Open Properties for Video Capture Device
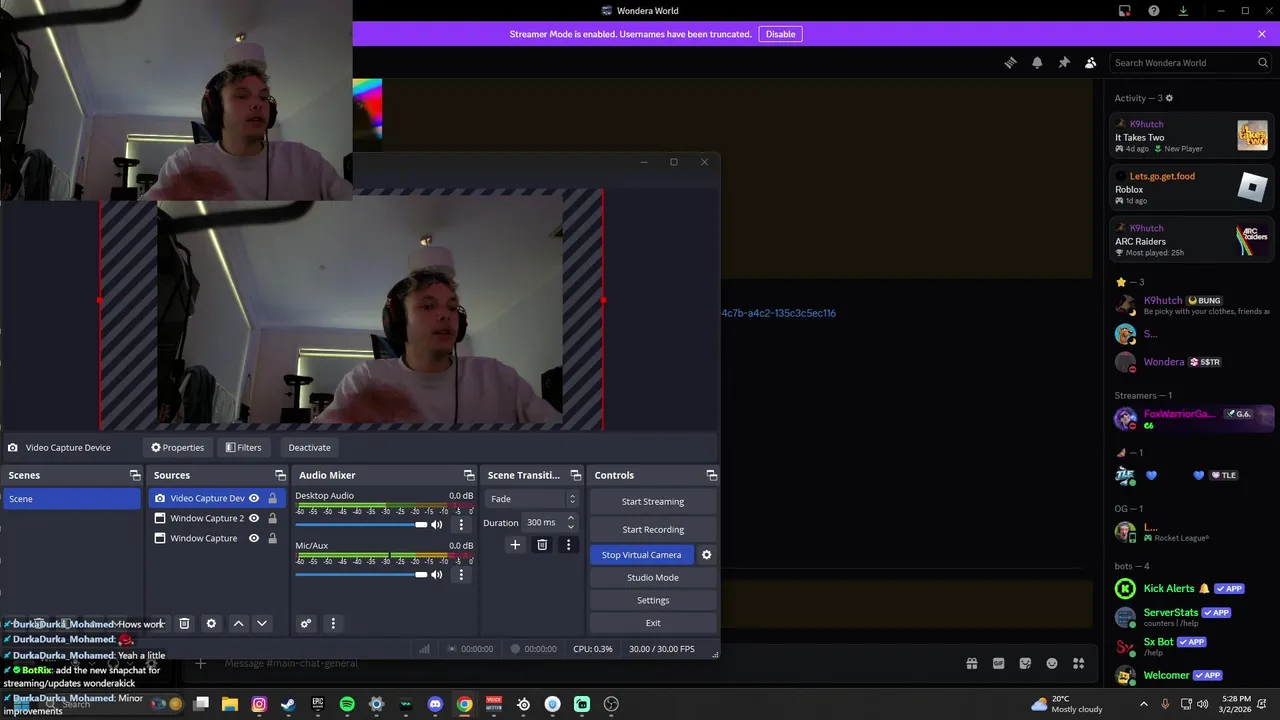This screenshot has height=720, width=1280. click(177, 447)
